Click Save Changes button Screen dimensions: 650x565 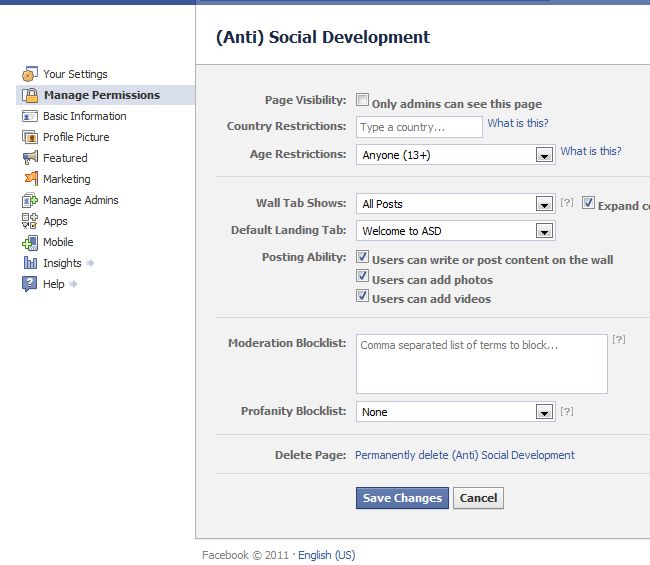pos(402,498)
